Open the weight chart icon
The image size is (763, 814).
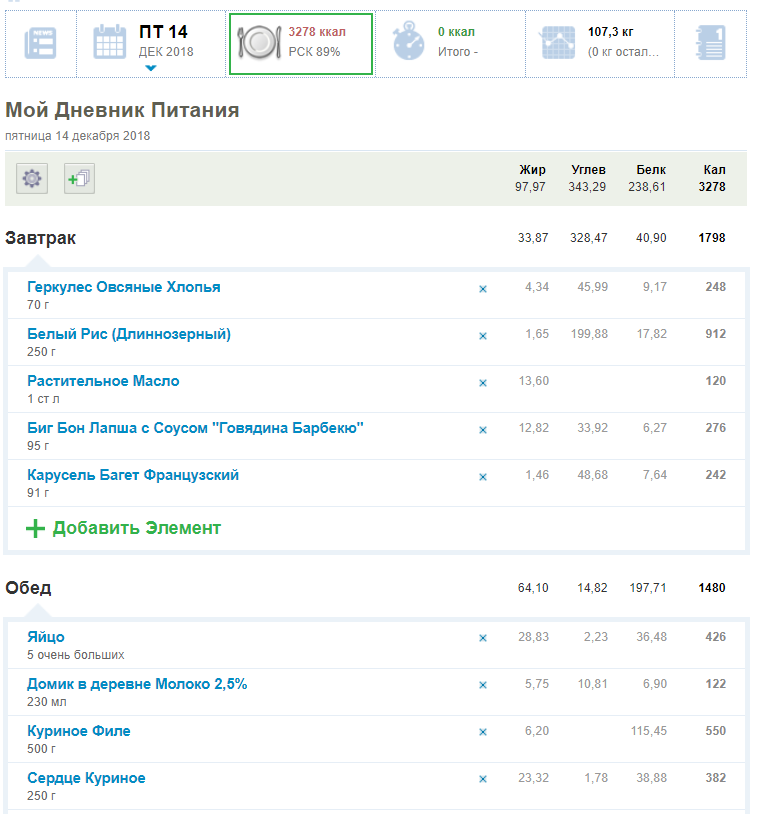click(x=556, y=43)
